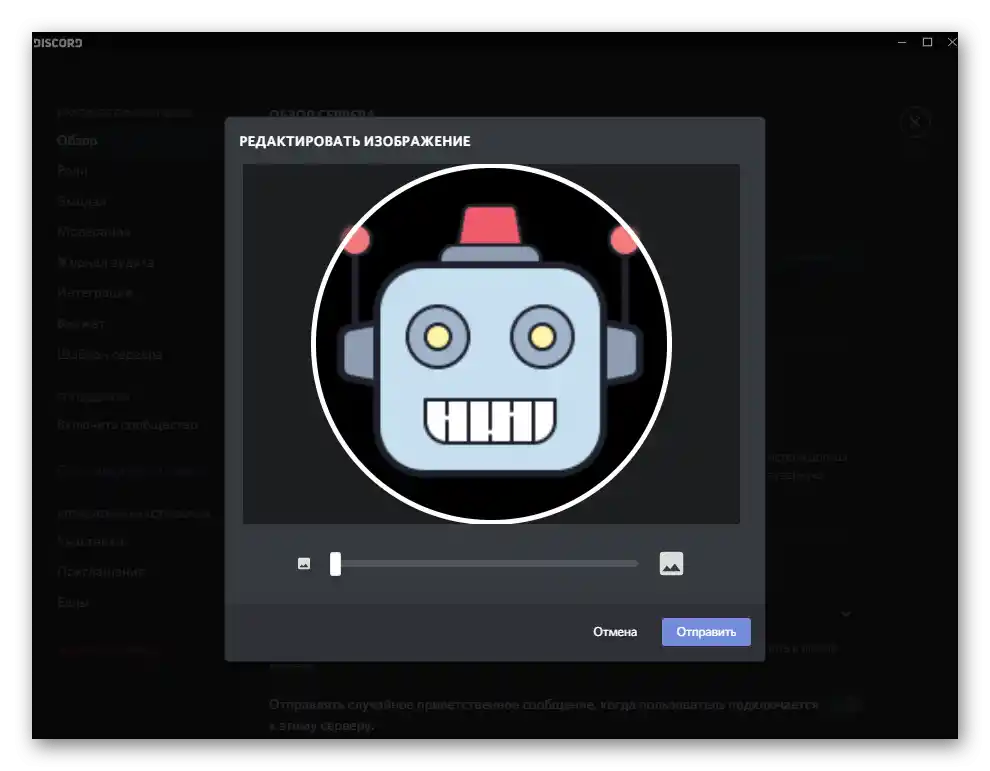
Task: Click the dimmed round settings close icon
Action: pyautogui.click(x=915, y=122)
